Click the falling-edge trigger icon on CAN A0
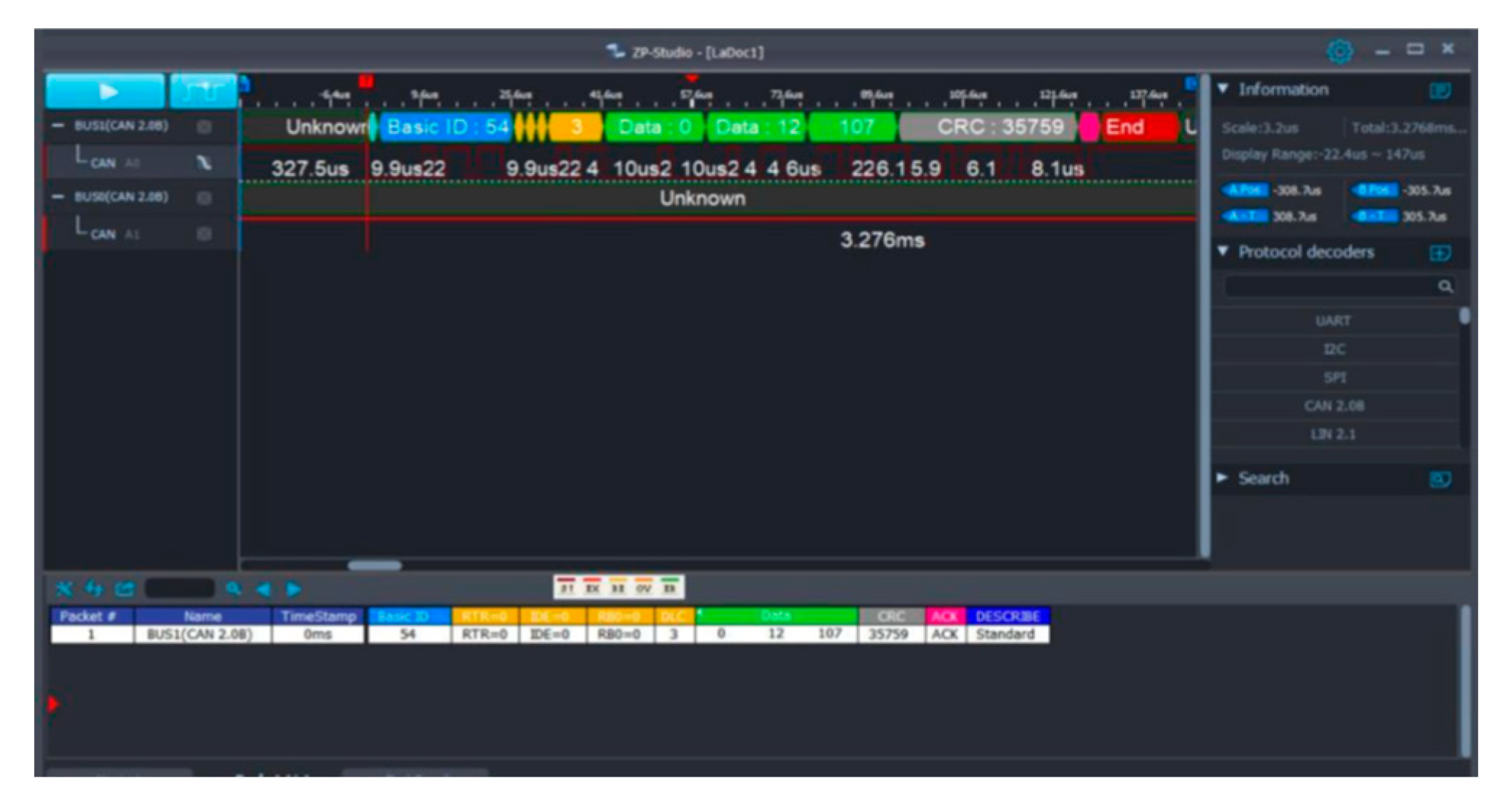1504x812 pixels. [204, 163]
